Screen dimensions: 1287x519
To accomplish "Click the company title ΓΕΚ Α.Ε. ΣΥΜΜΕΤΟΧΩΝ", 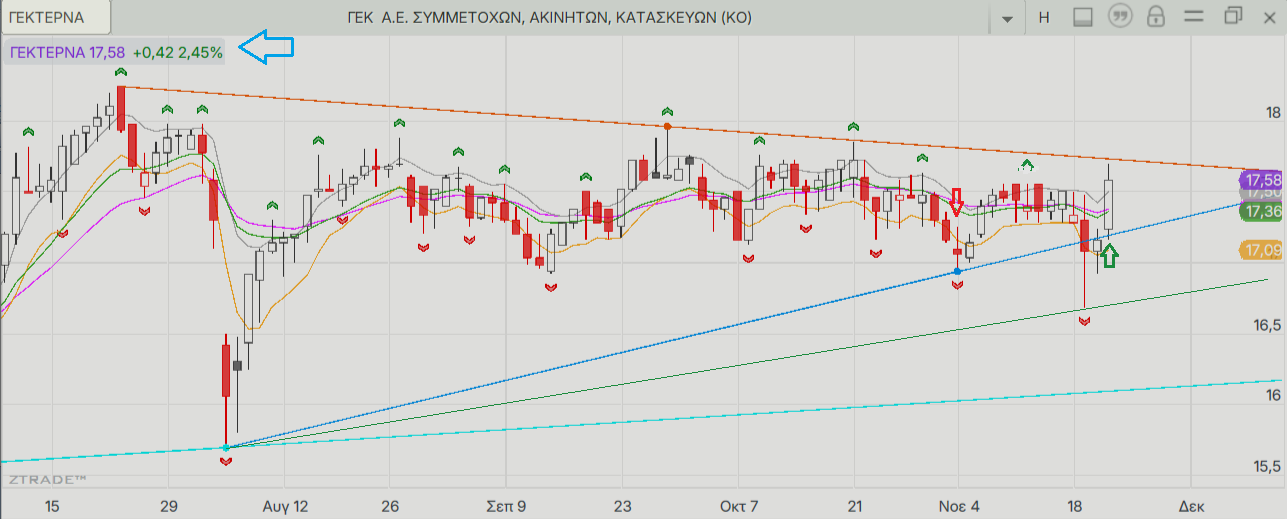I will pos(549,18).
